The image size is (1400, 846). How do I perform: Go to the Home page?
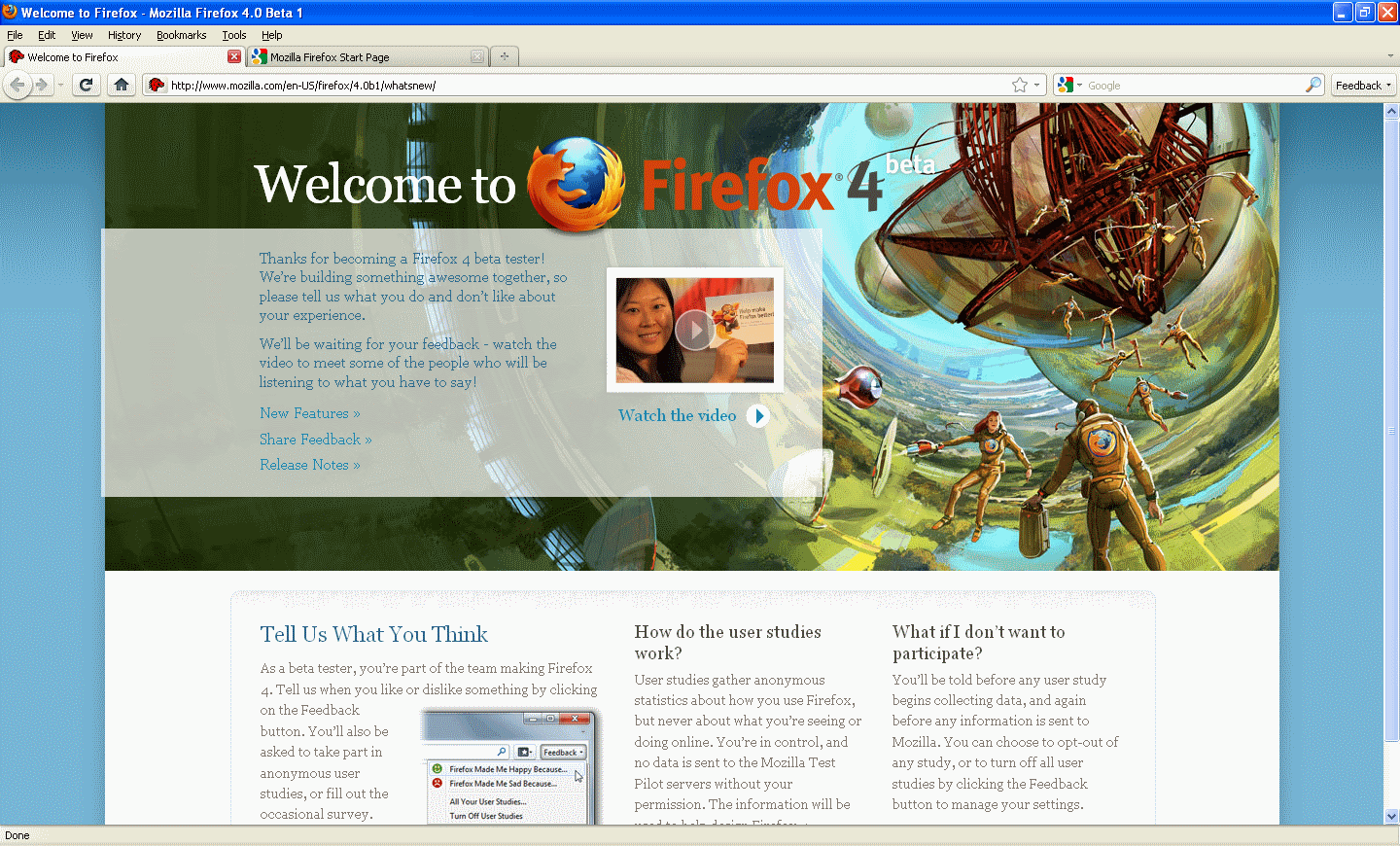(x=122, y=85)
